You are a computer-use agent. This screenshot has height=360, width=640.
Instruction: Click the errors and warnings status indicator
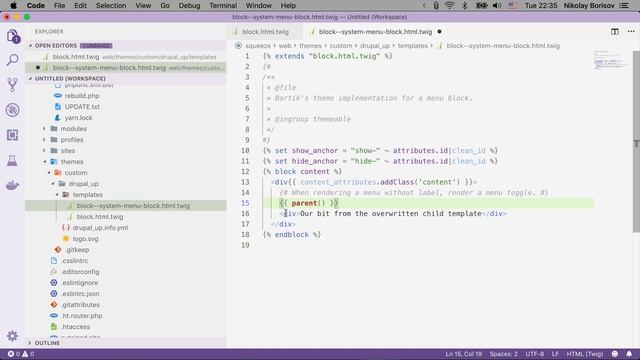(21, 354)
